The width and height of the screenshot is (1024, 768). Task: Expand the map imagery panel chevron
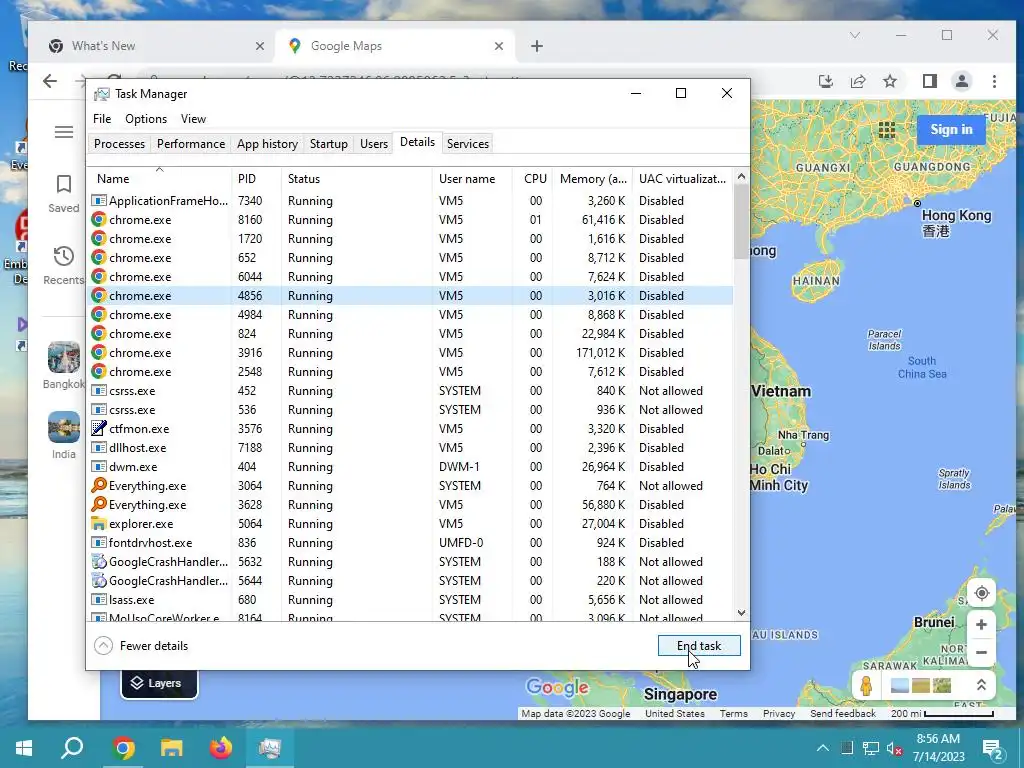click(x=981, y=685)
